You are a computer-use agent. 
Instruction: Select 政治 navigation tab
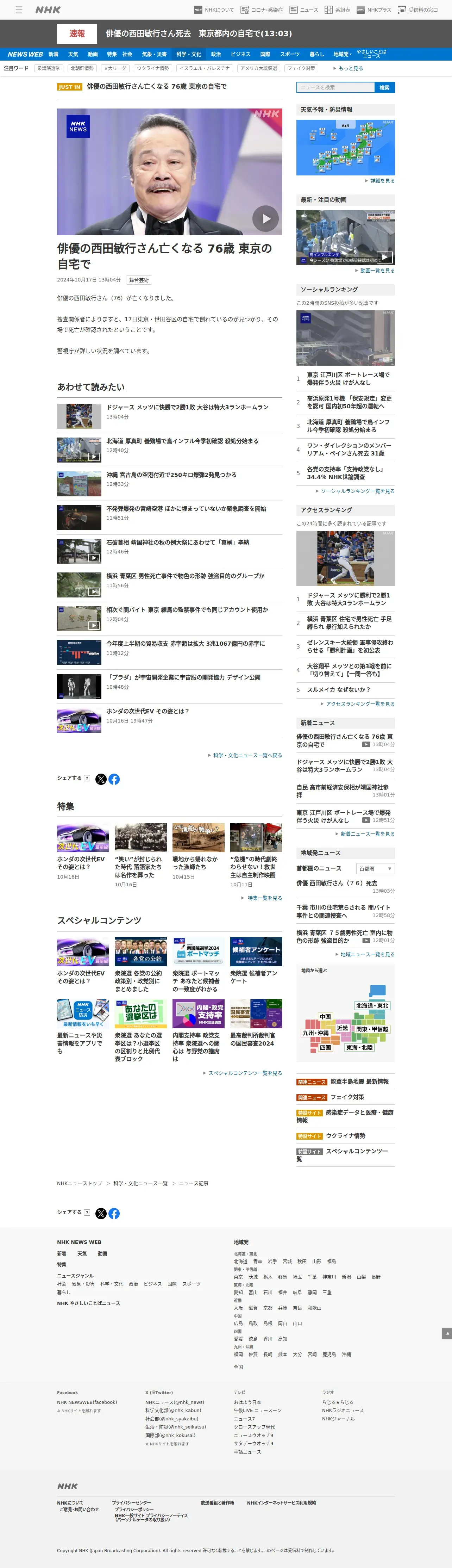(x=216, y=54)
